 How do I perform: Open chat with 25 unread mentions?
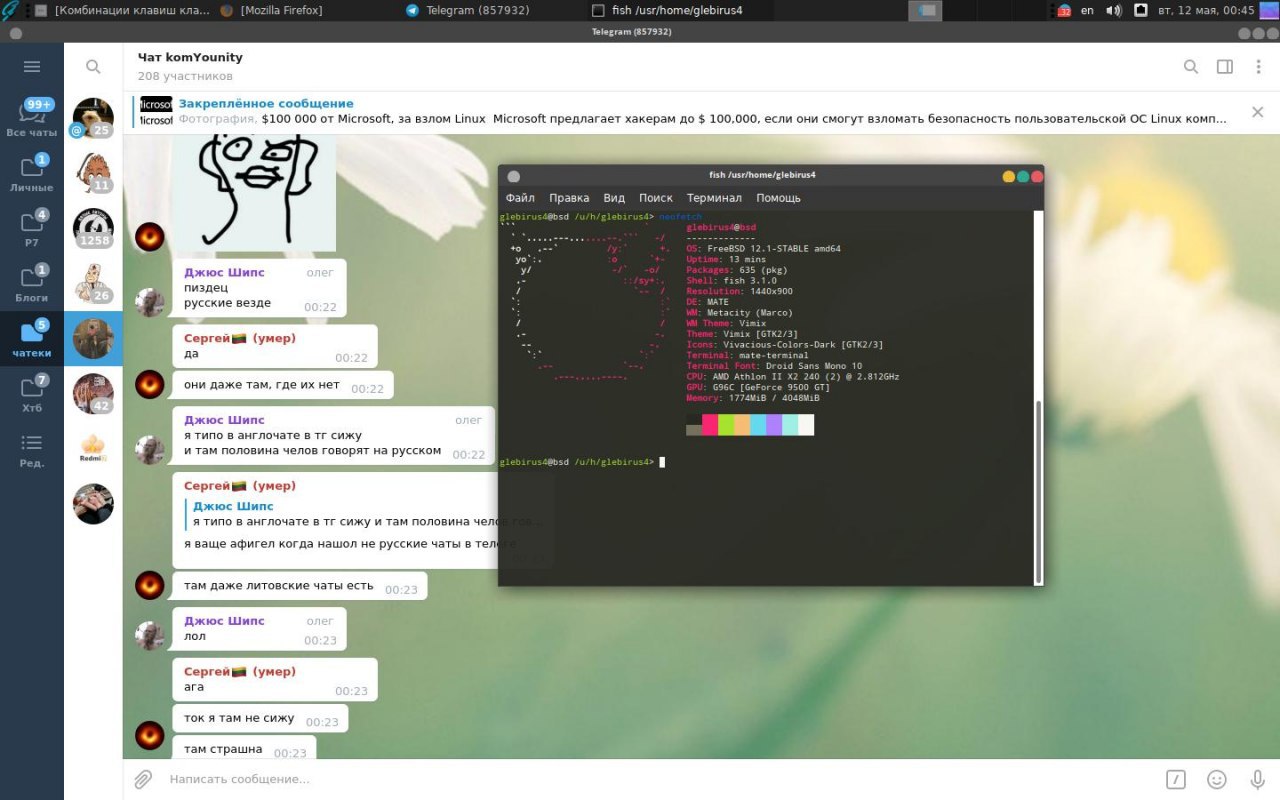tap(93, 118)
